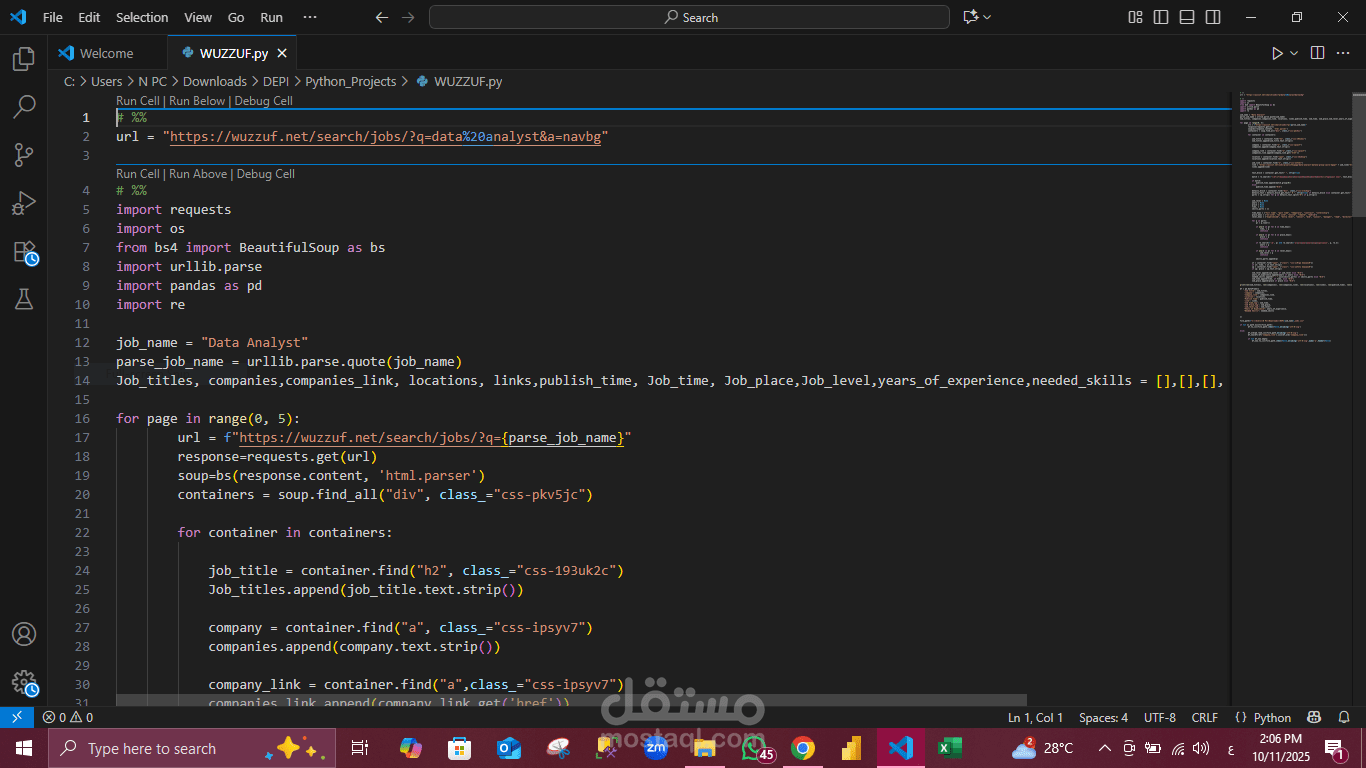Open the Accounts icon in the activity bar
1366x768 pixels.
coord(24,633)
